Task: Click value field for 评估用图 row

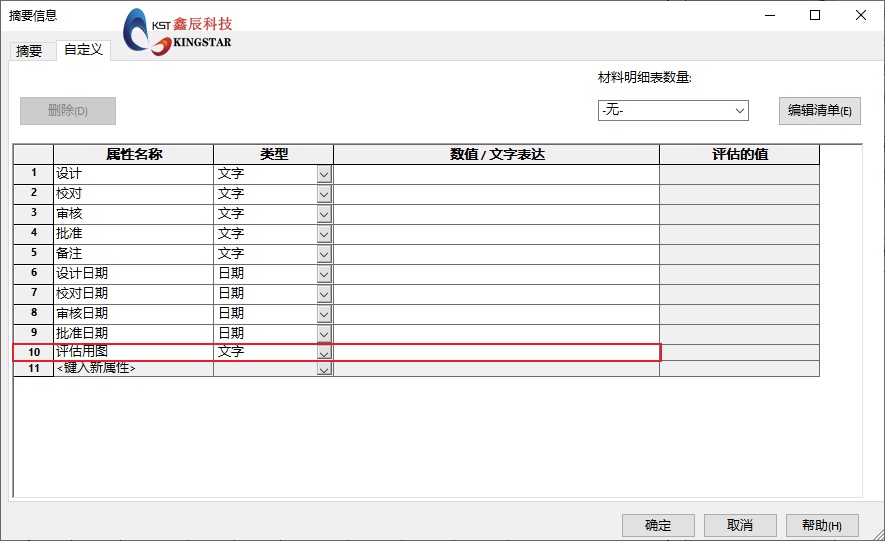Action: (496, 352)
